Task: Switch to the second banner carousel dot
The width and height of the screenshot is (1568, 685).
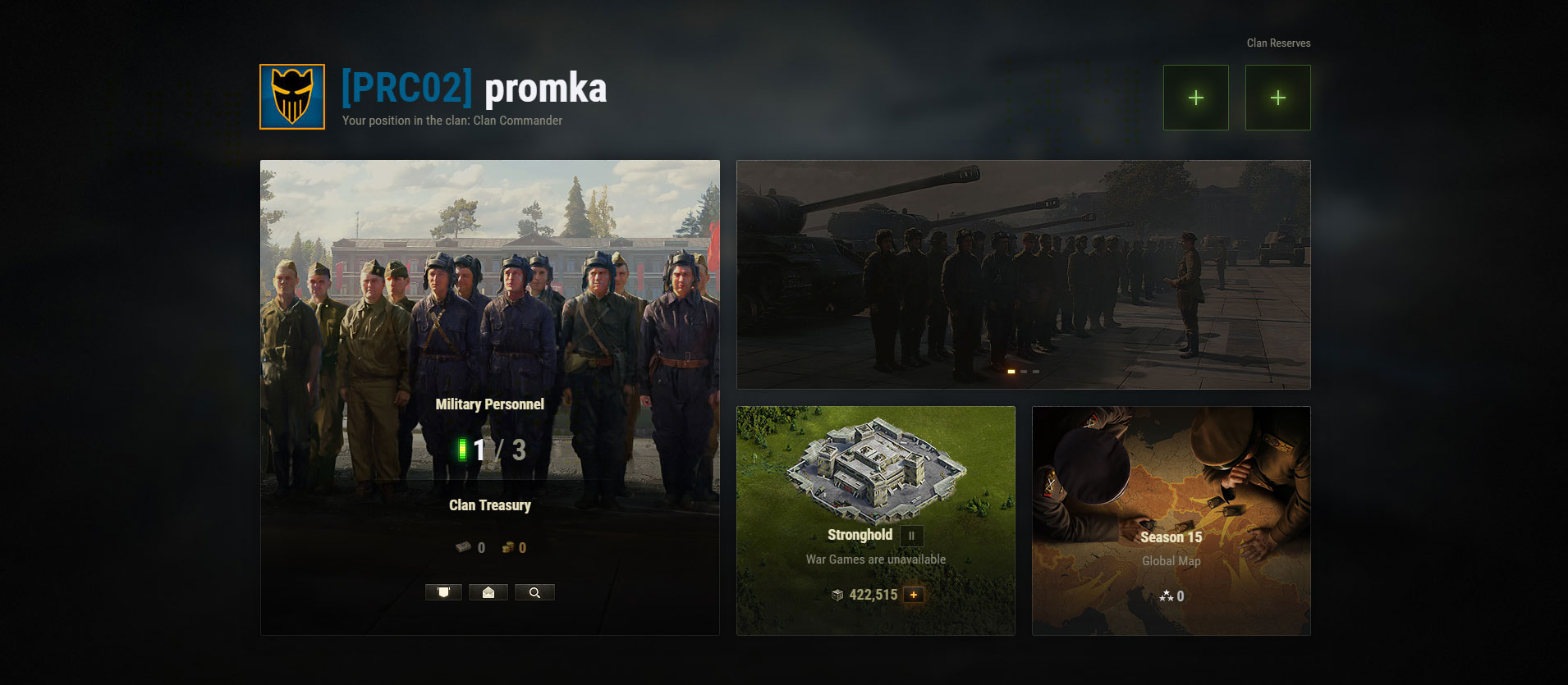Action: (1024, 372)
